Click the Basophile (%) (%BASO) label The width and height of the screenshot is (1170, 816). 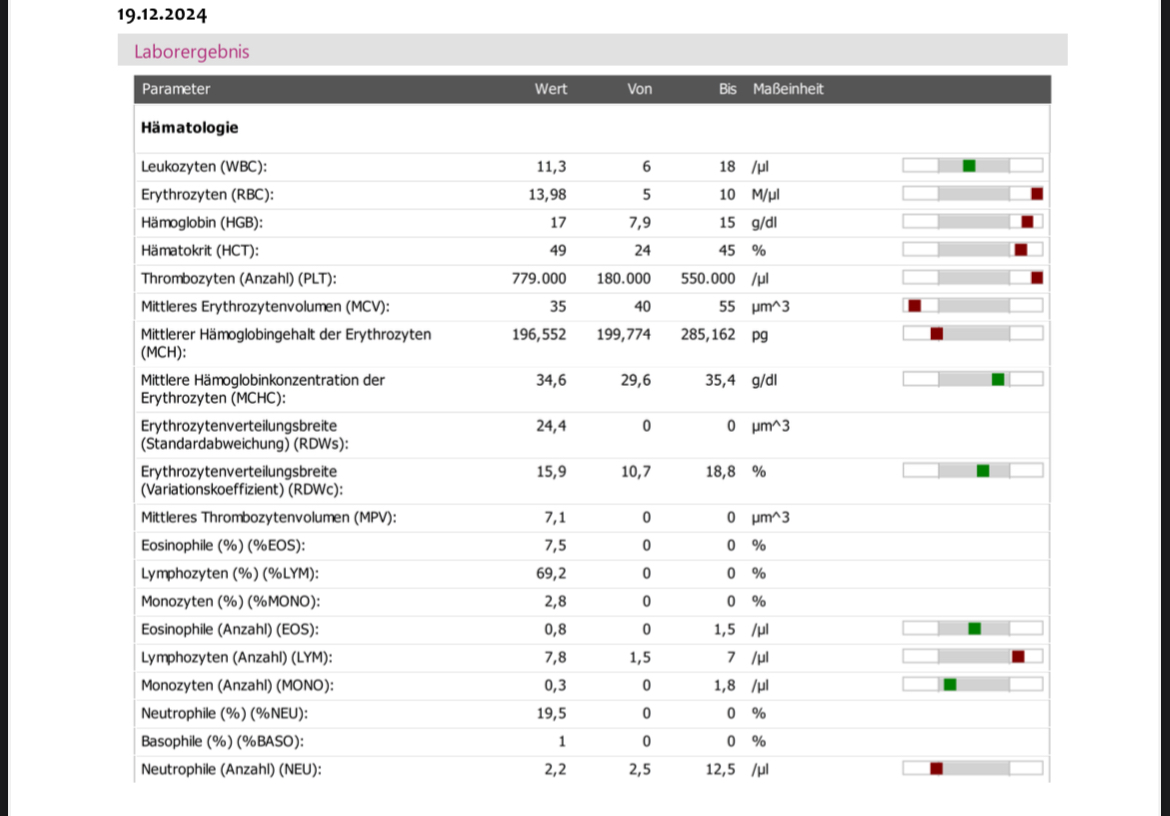click(222, 741)
